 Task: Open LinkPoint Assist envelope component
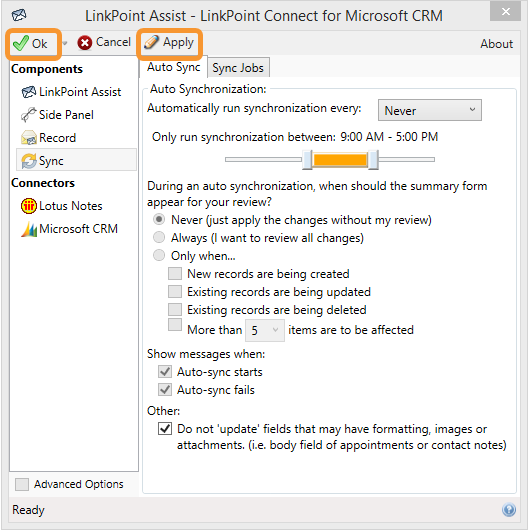coord(28,92)
